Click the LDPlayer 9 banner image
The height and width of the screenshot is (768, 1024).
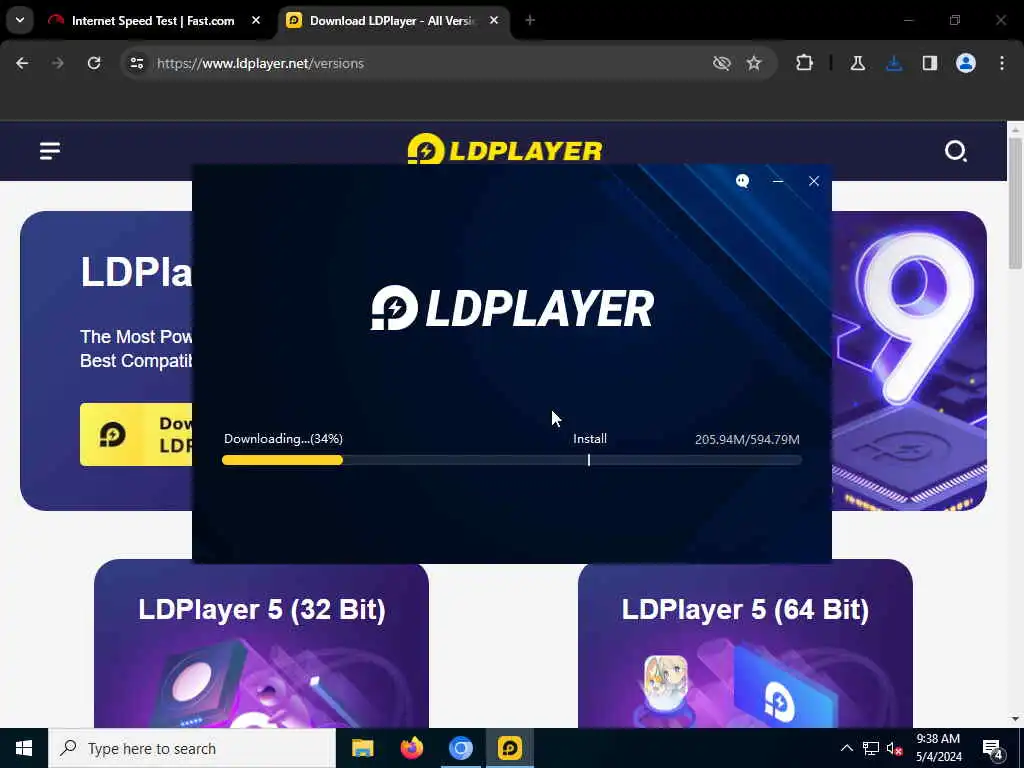[909, 360]
